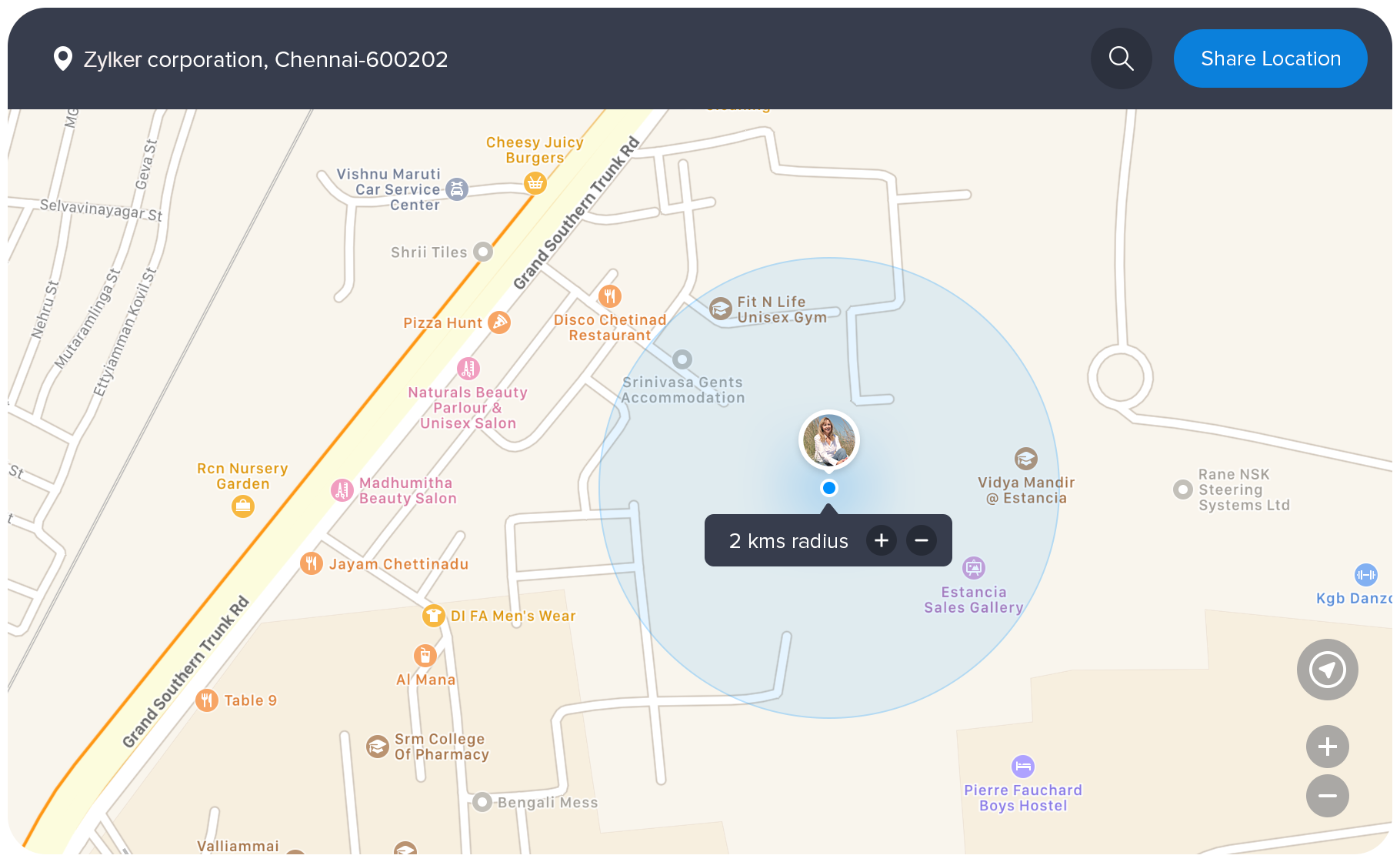Click the Pierre Fauchard Boys Hostel marker

(x=1023, y=767)
